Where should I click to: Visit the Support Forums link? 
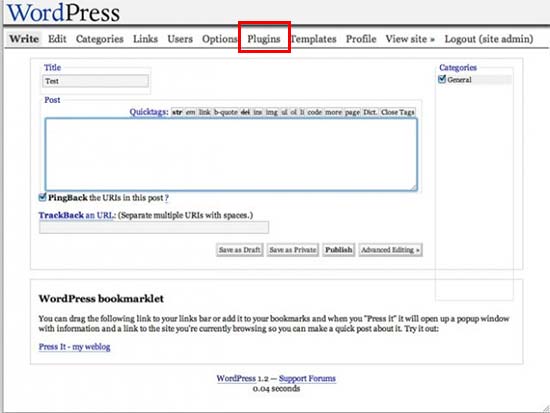point(307,378)
